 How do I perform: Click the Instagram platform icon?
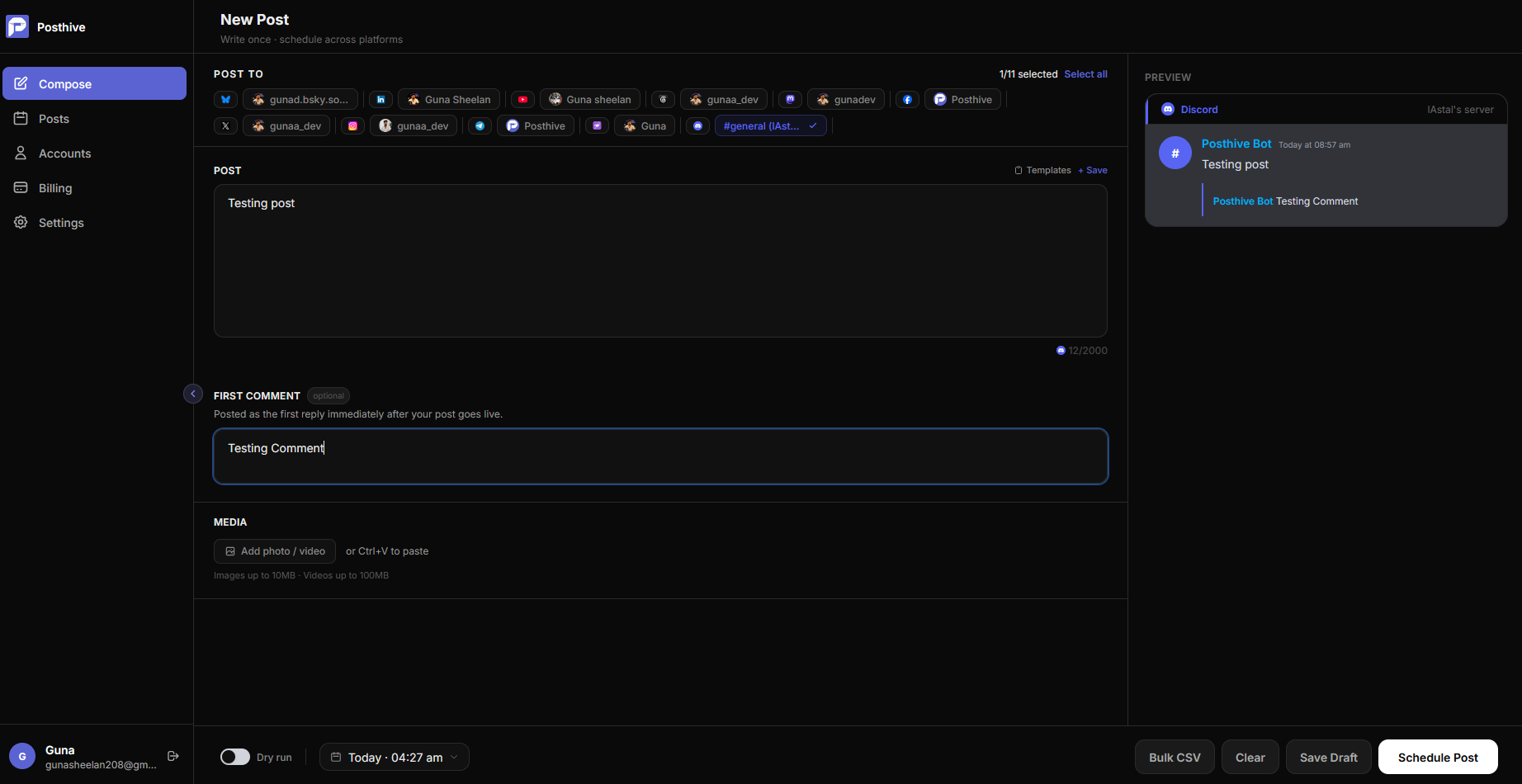click(x=352, y=126)
